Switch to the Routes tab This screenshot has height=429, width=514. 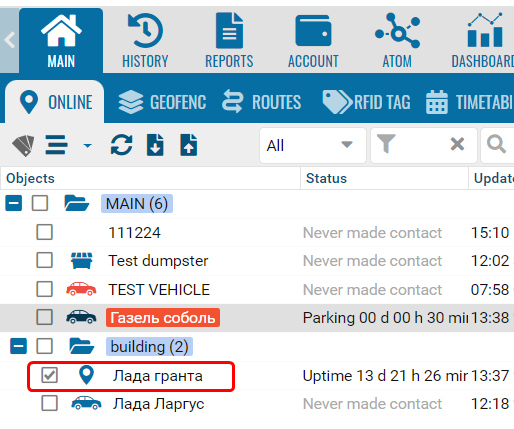tap(262, 102)
